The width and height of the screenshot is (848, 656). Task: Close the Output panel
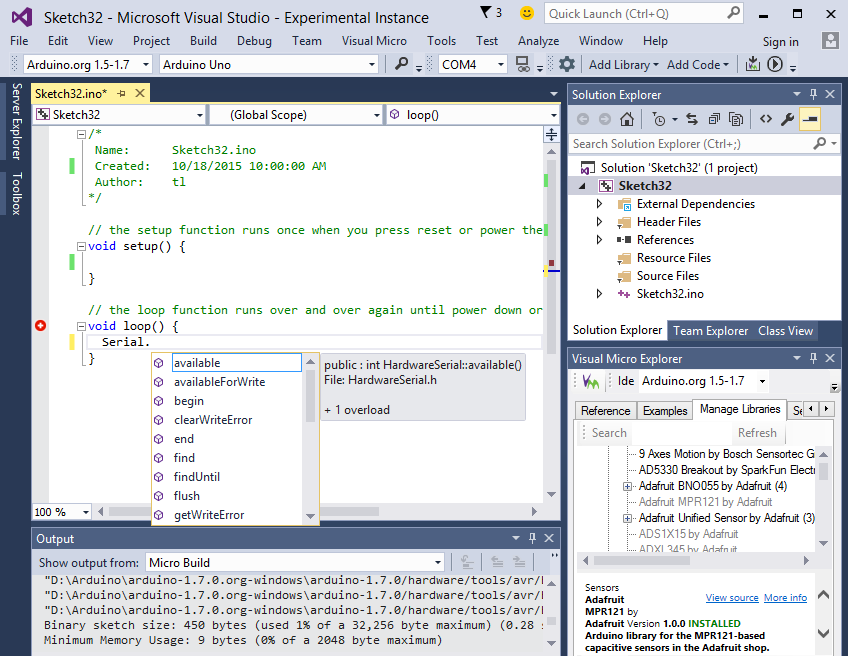click(549, 538)
